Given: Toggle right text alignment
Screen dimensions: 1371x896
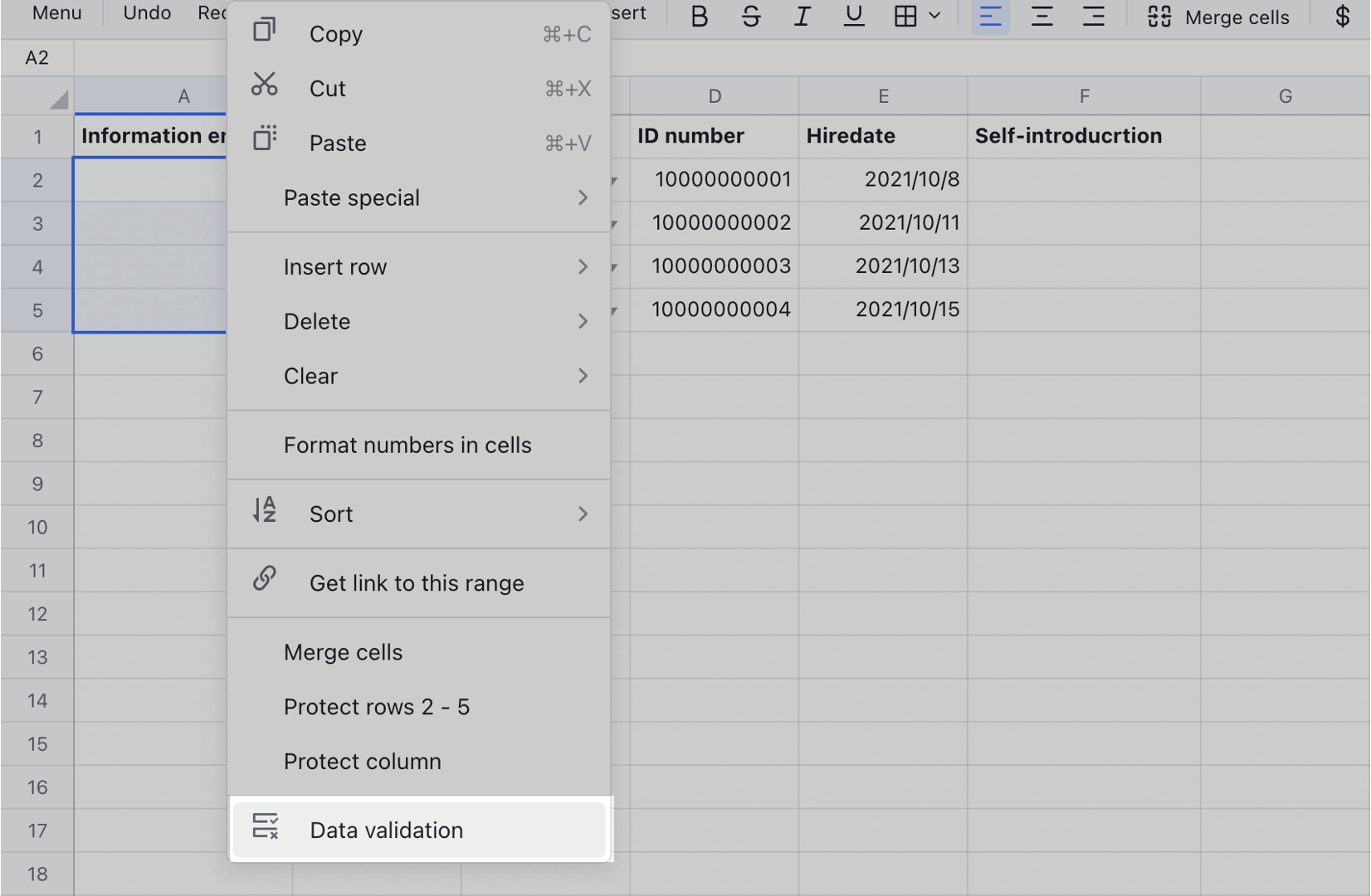Looking at the screenshot, I should pyautogui.click(x=1093, y=16).
